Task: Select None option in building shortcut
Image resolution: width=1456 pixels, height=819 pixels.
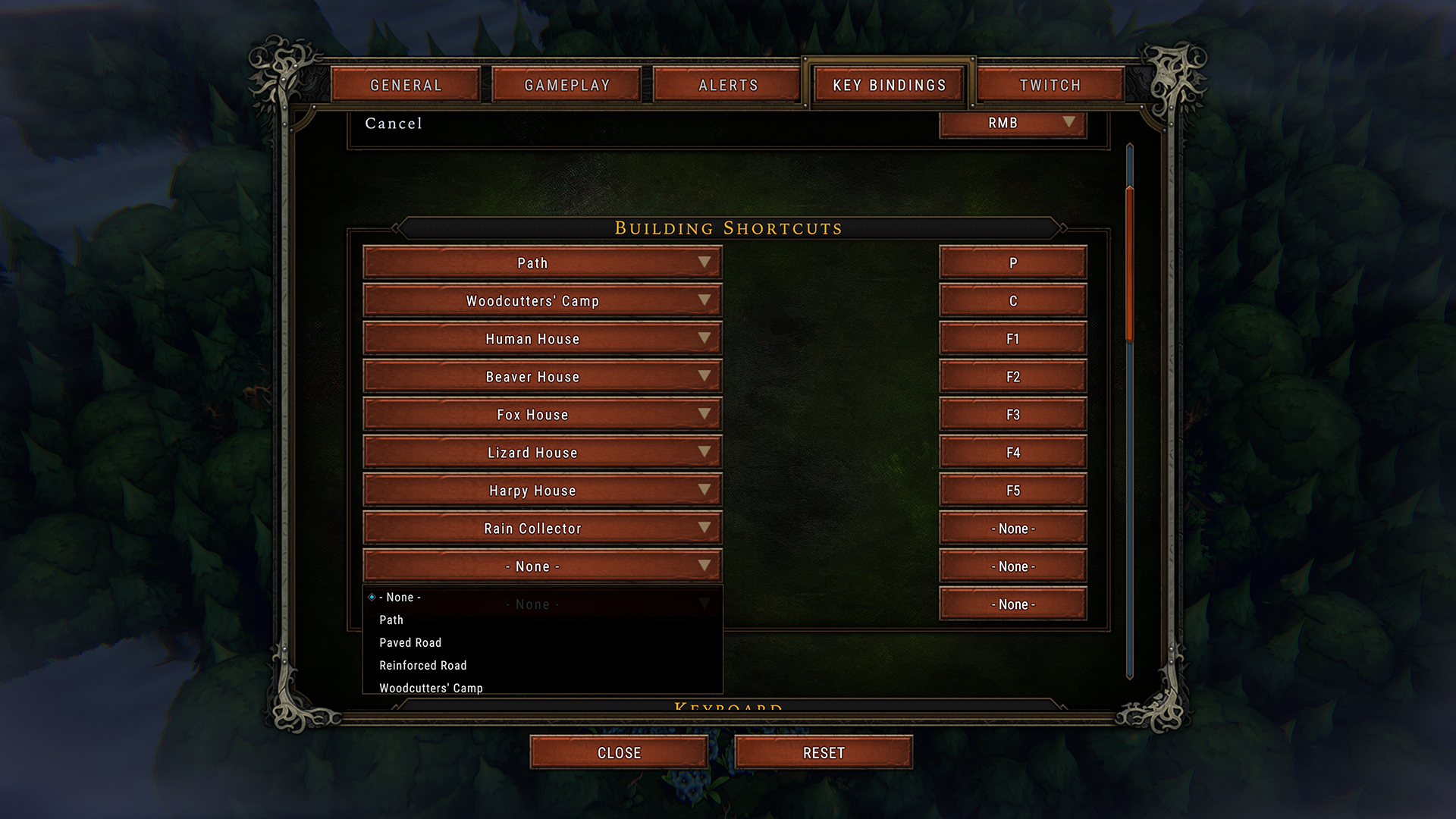Action: pos(400,597)
